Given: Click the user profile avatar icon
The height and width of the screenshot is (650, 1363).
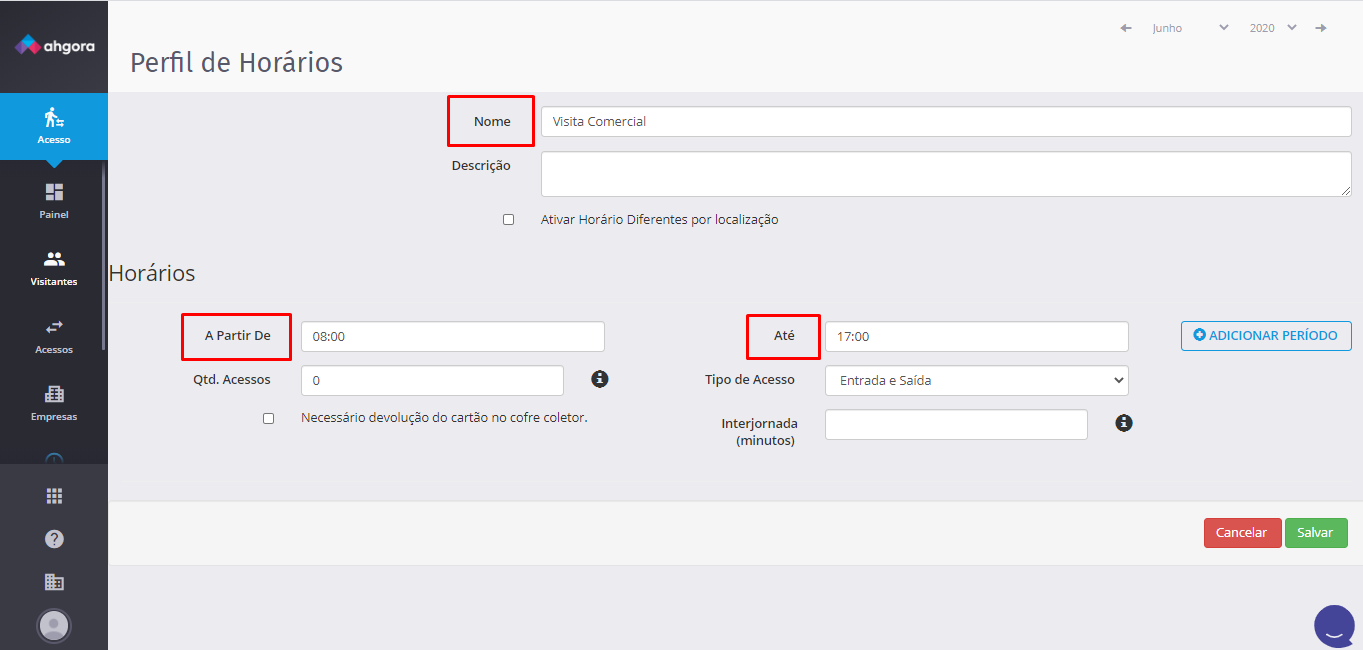Looking at the screenshot, I should 54,625.
